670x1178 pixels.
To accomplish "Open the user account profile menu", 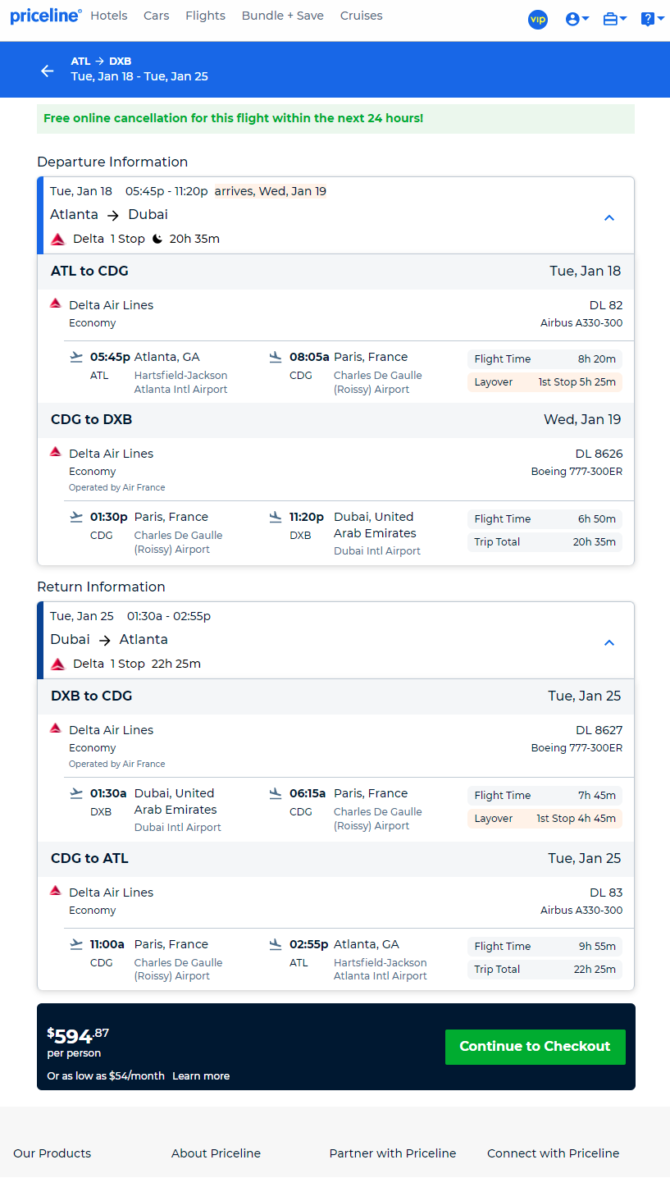I will (x=577, y=20).
